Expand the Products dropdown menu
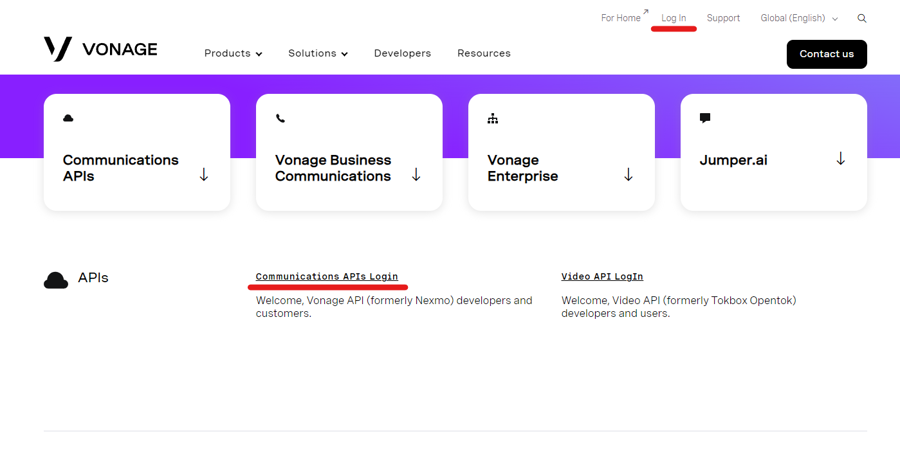900x450 pixels. click(232, 54)
